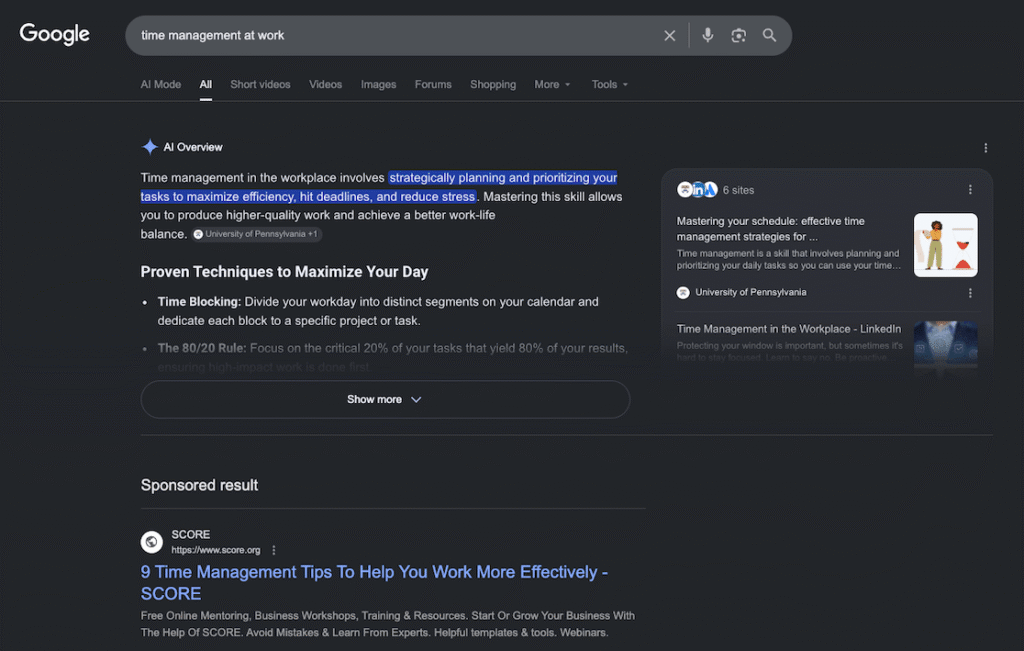
Task: Open AI Overview three-dot options menu
Action: tap(985, 148)
